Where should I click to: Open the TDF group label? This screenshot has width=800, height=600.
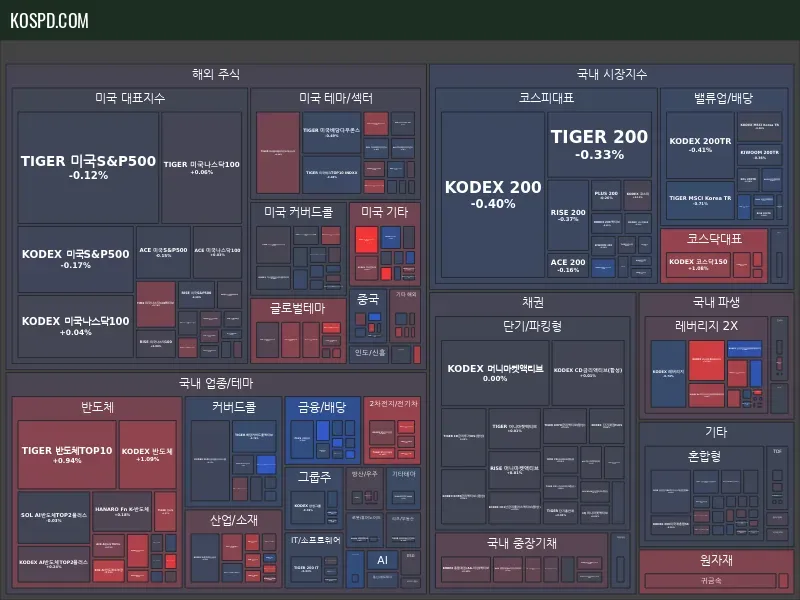[x=777, y=452]
